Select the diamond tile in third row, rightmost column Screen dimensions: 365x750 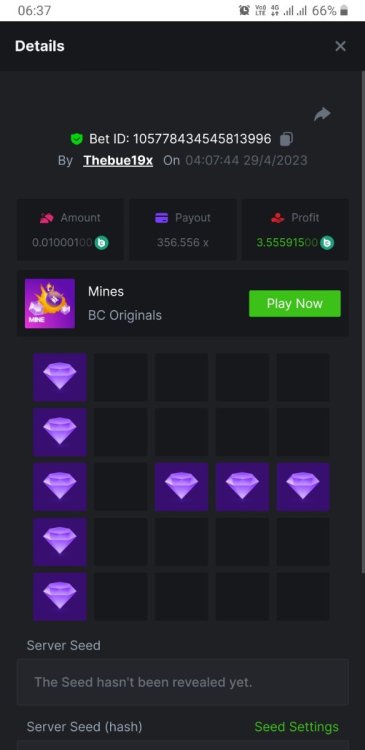303,486
